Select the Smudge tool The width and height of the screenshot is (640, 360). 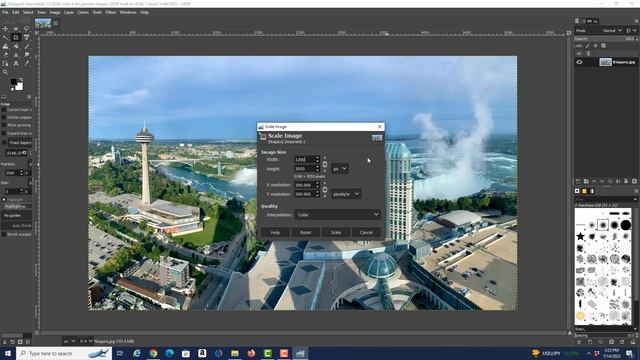click(x=27, y=55)
